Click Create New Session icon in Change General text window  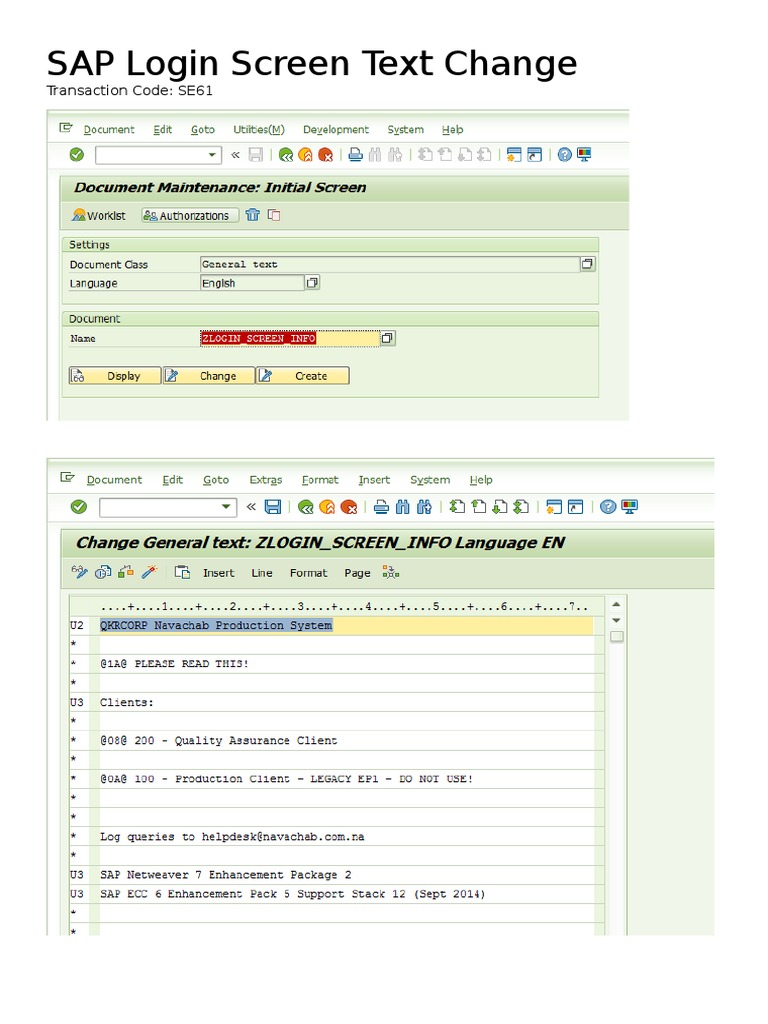(554, 507)
